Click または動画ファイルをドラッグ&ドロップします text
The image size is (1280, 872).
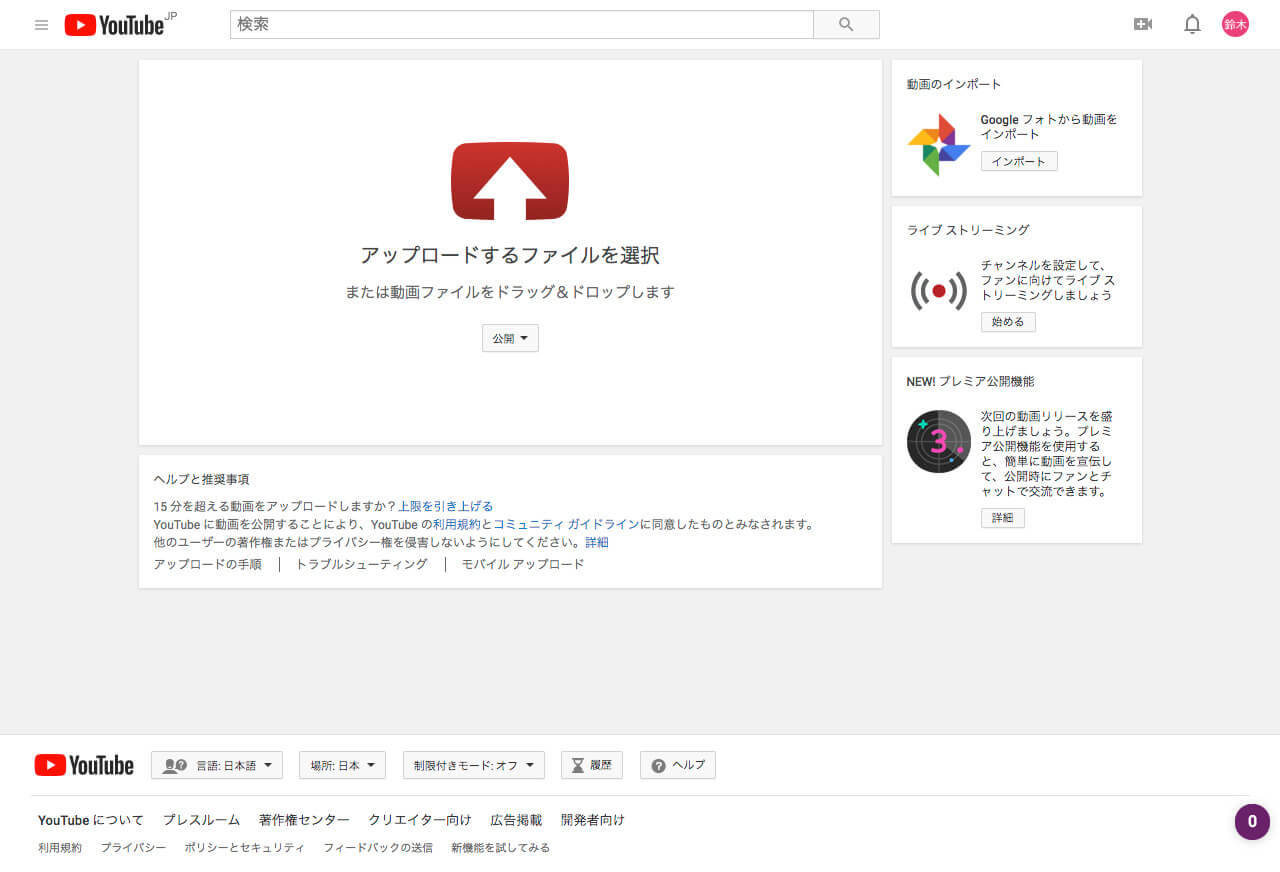[510, 292]
